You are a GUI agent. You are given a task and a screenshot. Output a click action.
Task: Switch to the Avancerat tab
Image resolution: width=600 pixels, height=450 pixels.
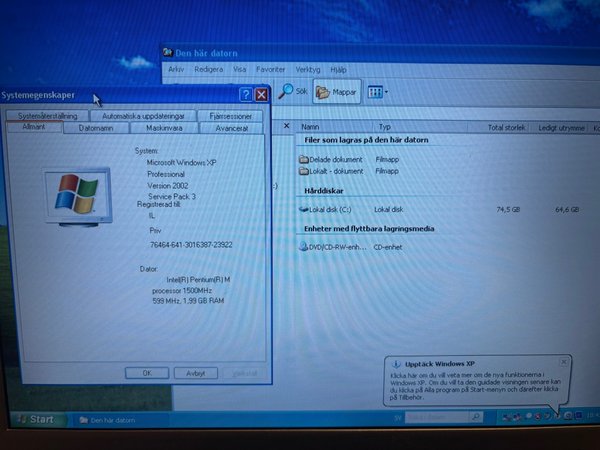pos(231,128)
